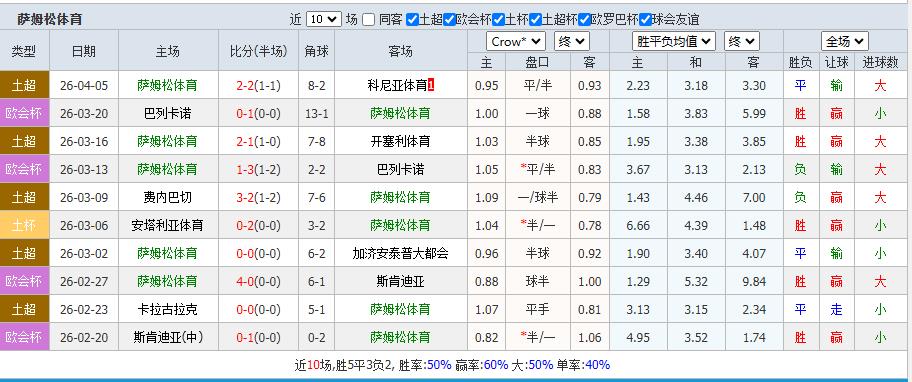This screenshot has width=912, height=382.
Task: Click the 2-2(1-1) score on 26-04-05
Action: point(258,85)
